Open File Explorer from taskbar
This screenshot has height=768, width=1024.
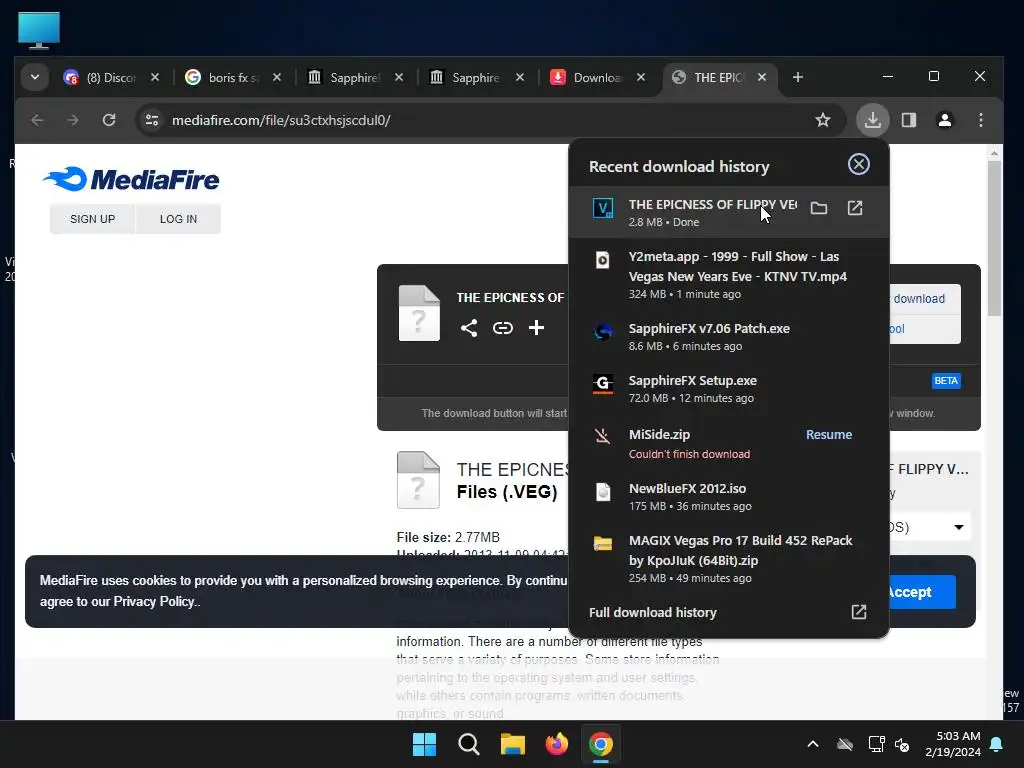[513, 744]
